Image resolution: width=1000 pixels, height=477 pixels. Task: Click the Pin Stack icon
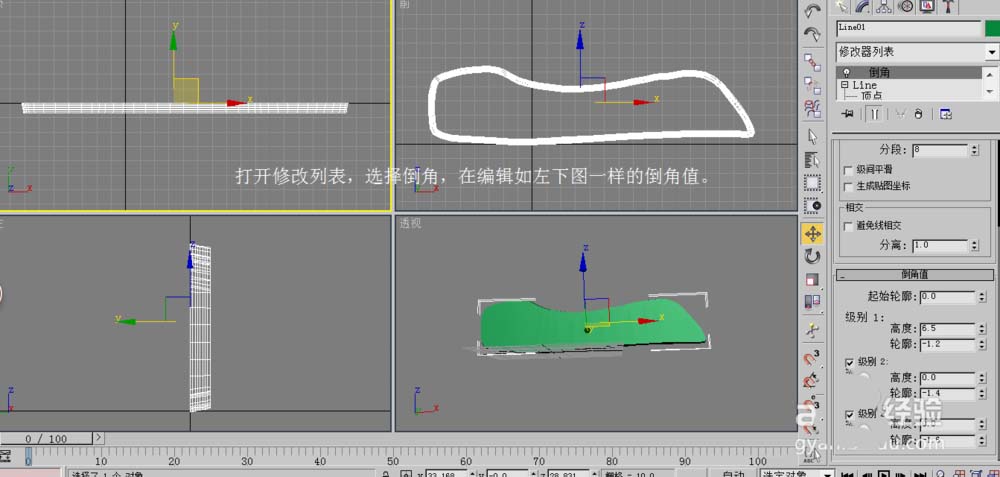pyautogui.click(x=848, y=114)
